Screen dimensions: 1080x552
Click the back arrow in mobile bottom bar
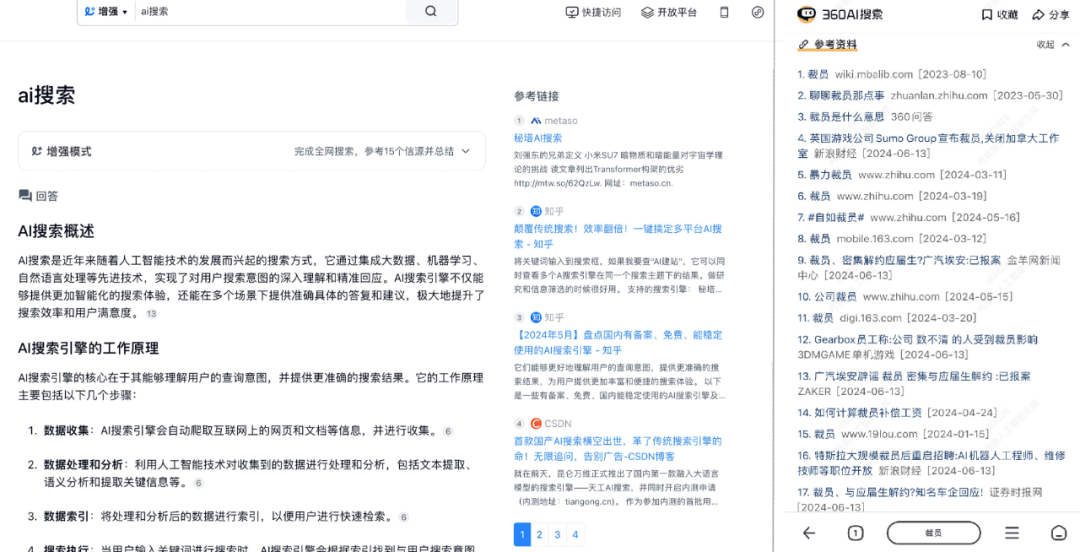click(x=809, y=533)
